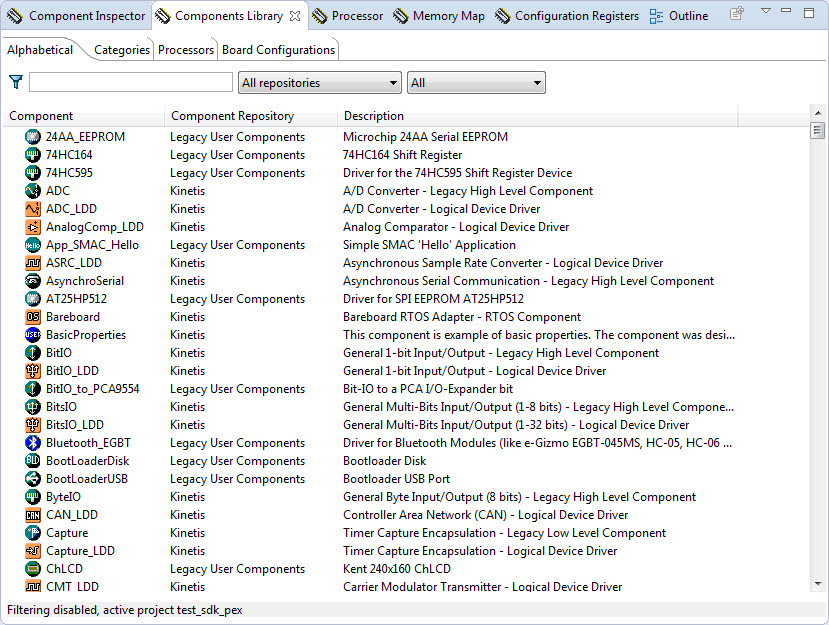
Task: Open the All repositories dropdown
Action: tap(319, 83)
